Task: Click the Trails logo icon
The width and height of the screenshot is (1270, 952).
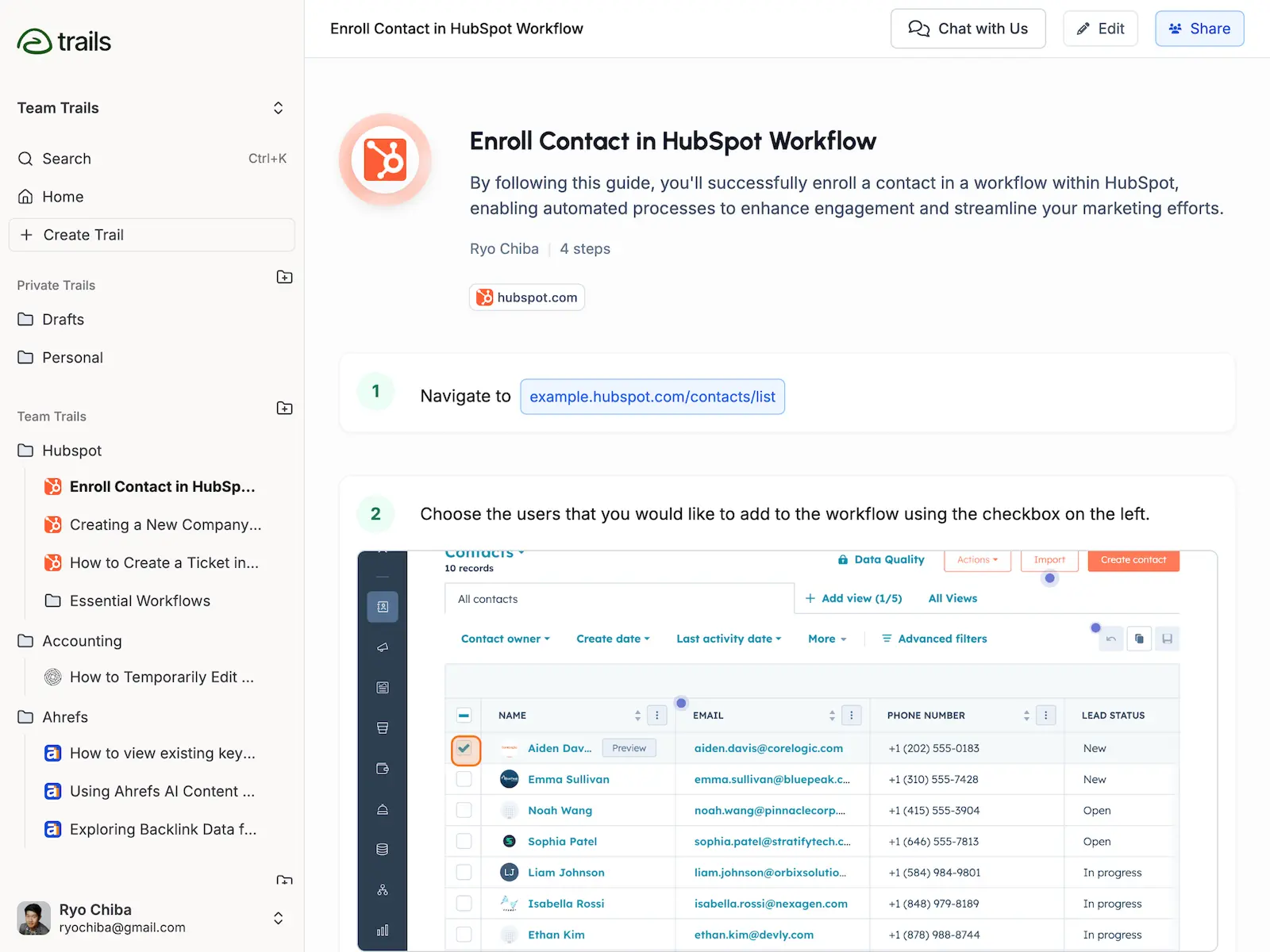Action: coord(34,41)
